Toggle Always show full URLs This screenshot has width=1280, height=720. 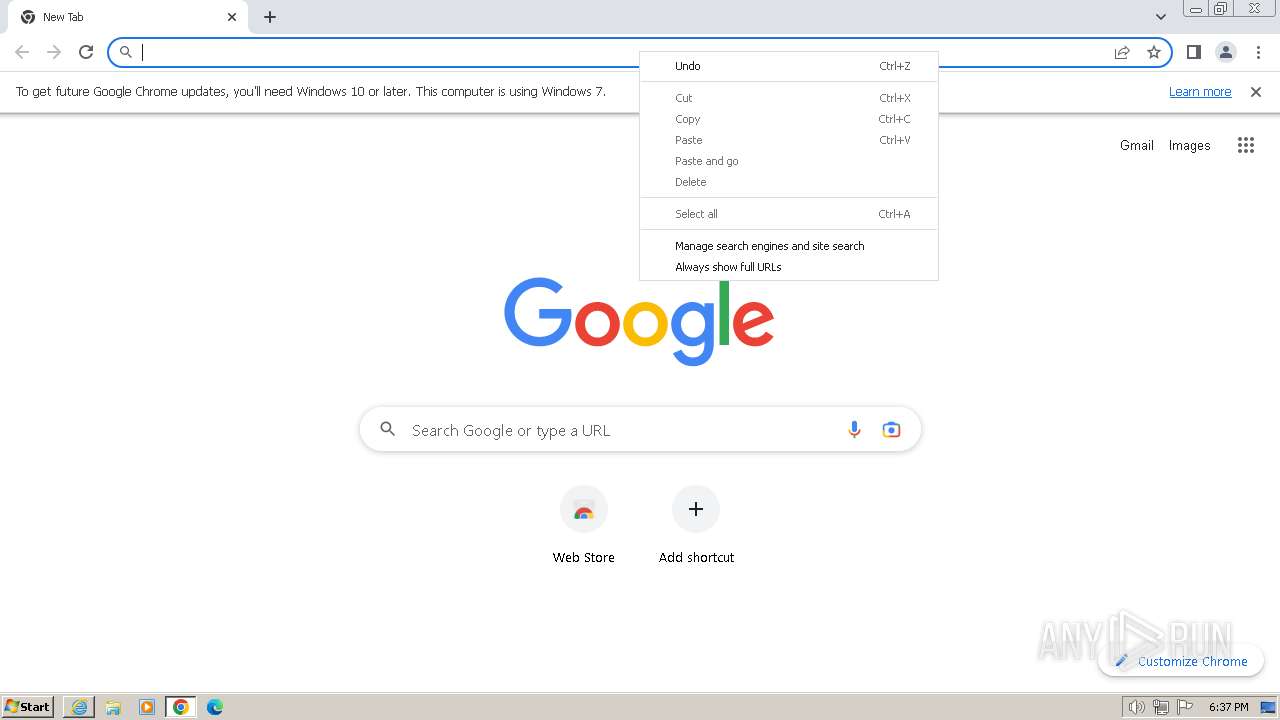(x=789, y=267)
